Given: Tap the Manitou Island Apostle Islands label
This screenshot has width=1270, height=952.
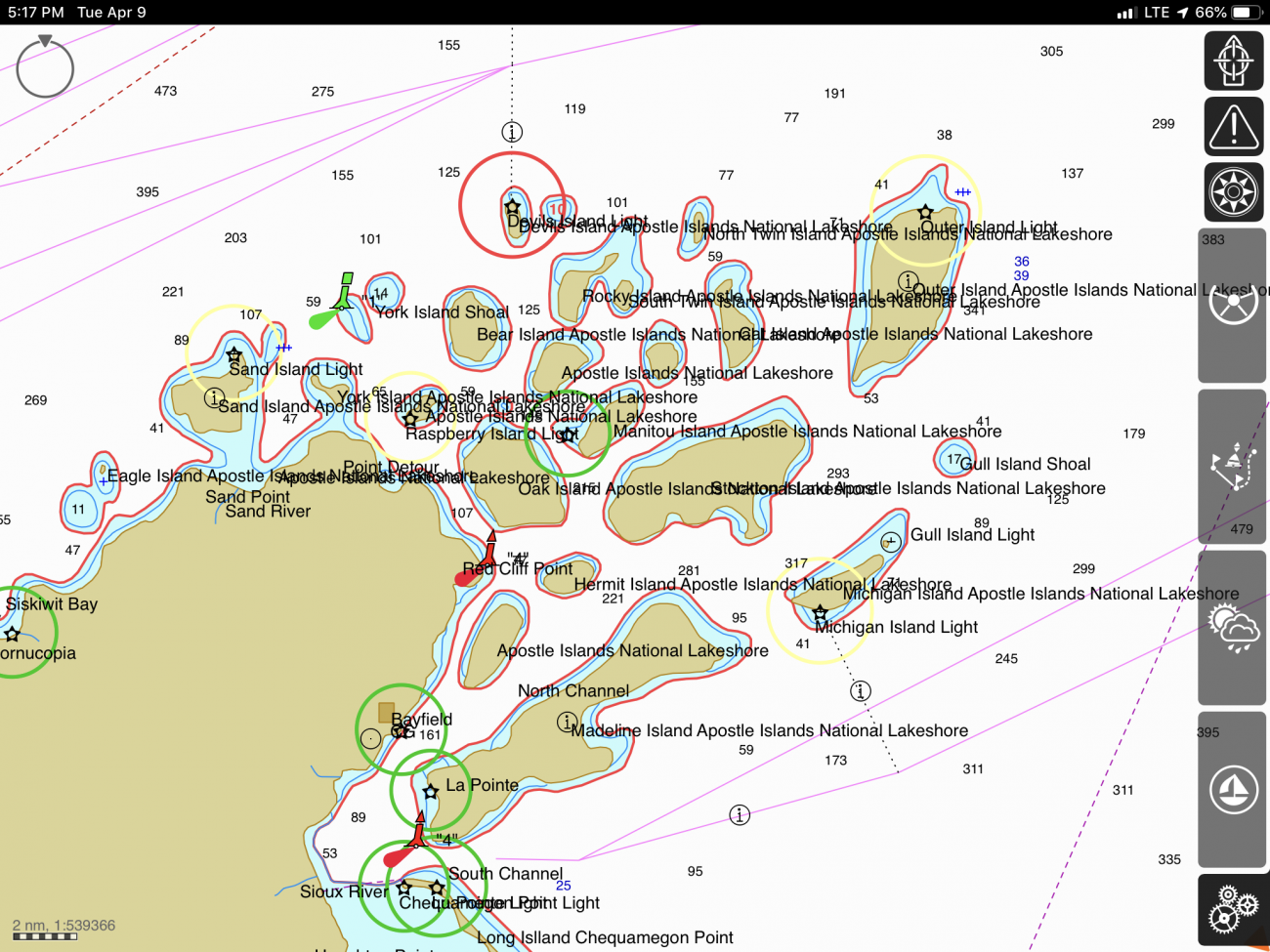Looking at the screenshot, I should [808, 431].
